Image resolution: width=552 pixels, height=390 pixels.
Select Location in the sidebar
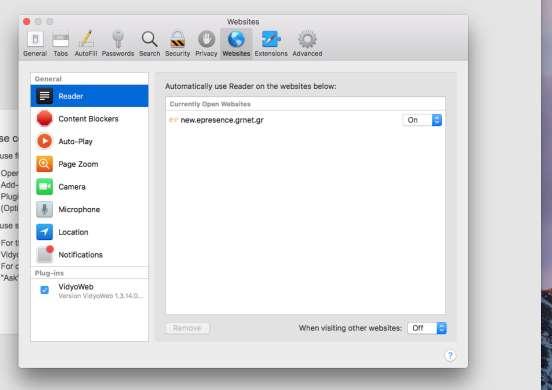click(89, 232)
